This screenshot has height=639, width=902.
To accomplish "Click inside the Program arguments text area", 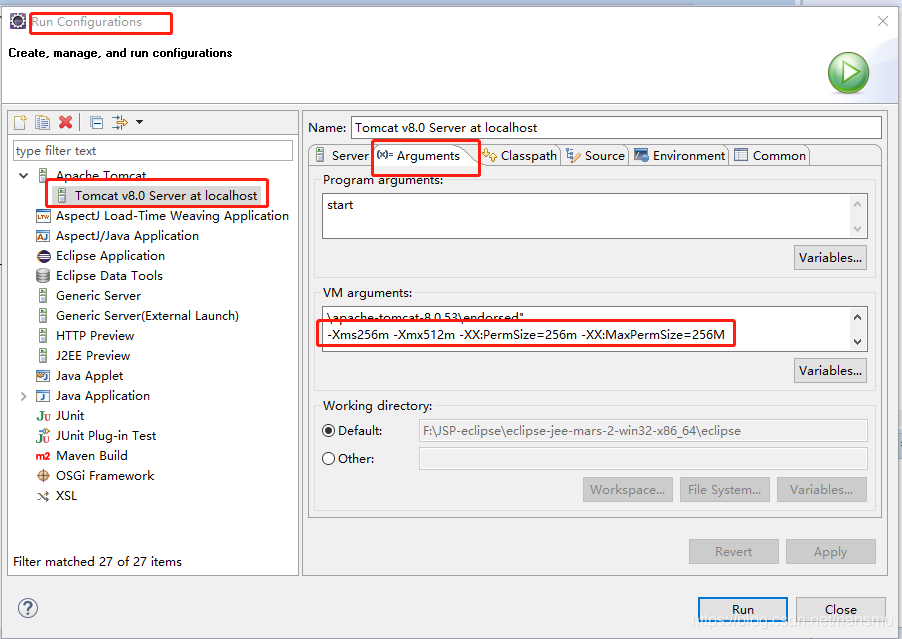I will [x=587, y=216].
